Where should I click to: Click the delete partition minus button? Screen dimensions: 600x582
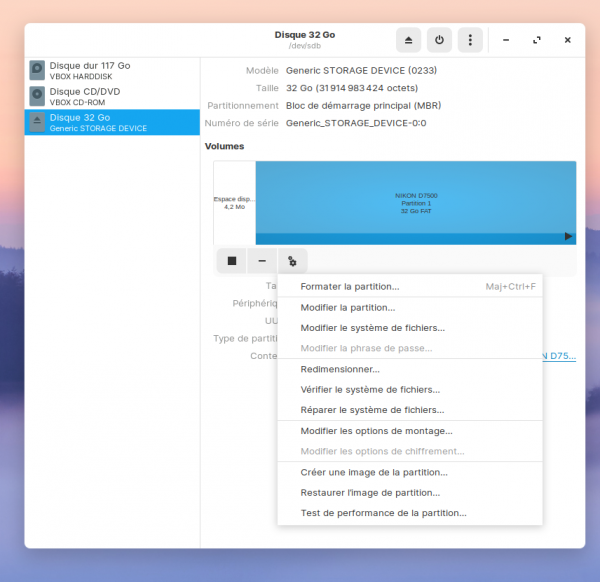tap(262, 261)
